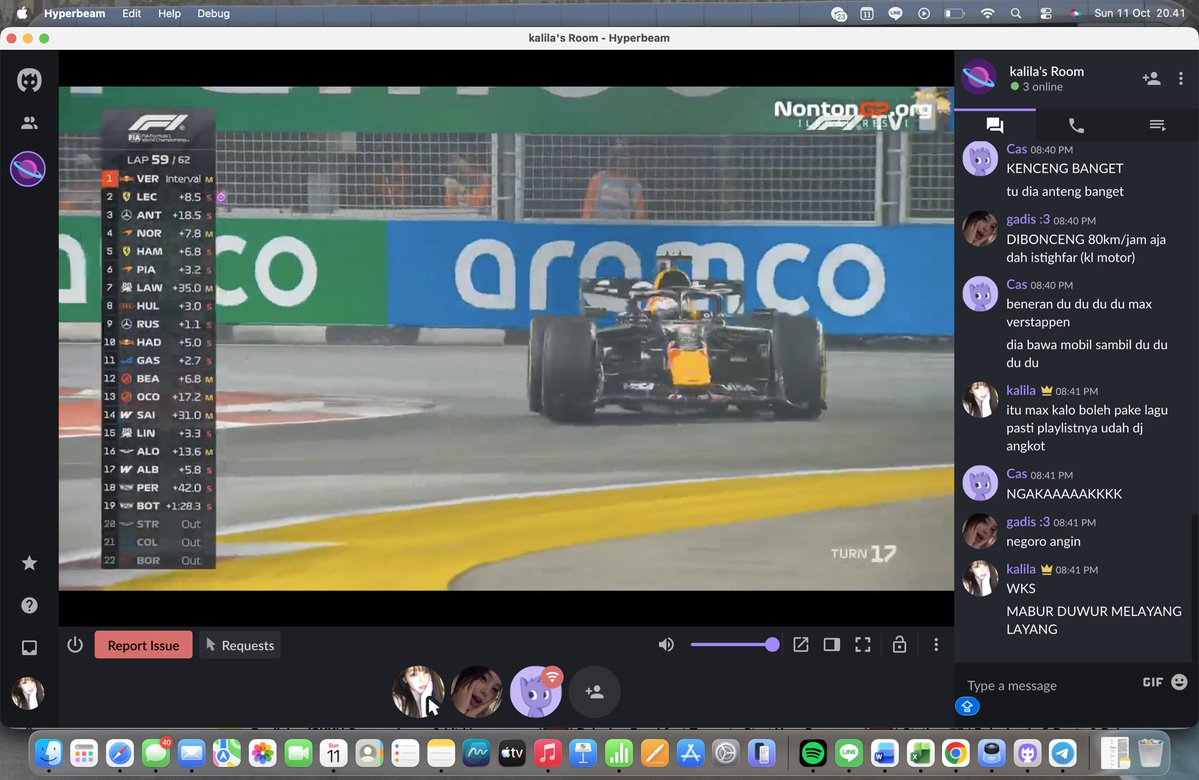1199x780 pixels.
Task: Toggle the chat side panel view
Action: 831,645
